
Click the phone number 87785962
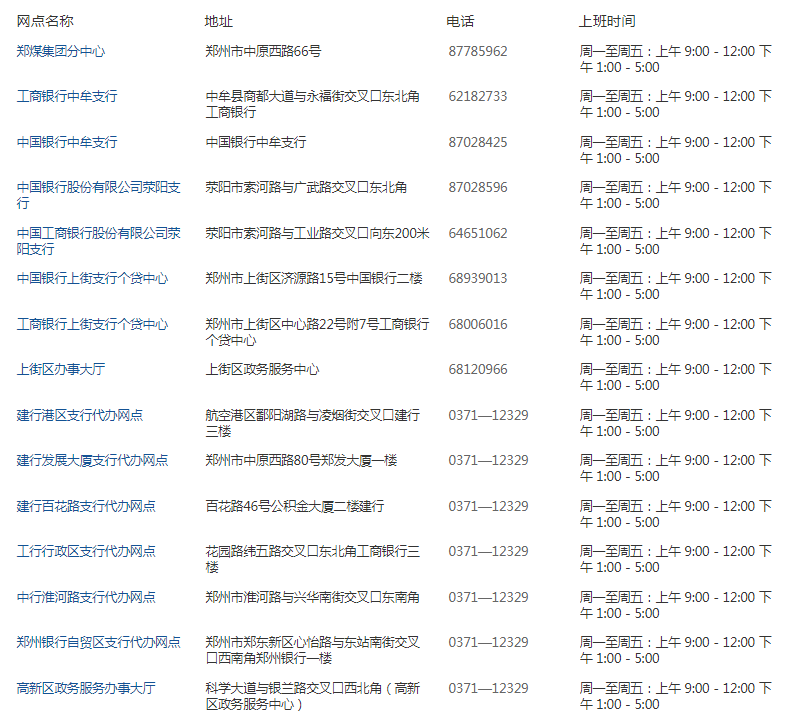point(478,51)
